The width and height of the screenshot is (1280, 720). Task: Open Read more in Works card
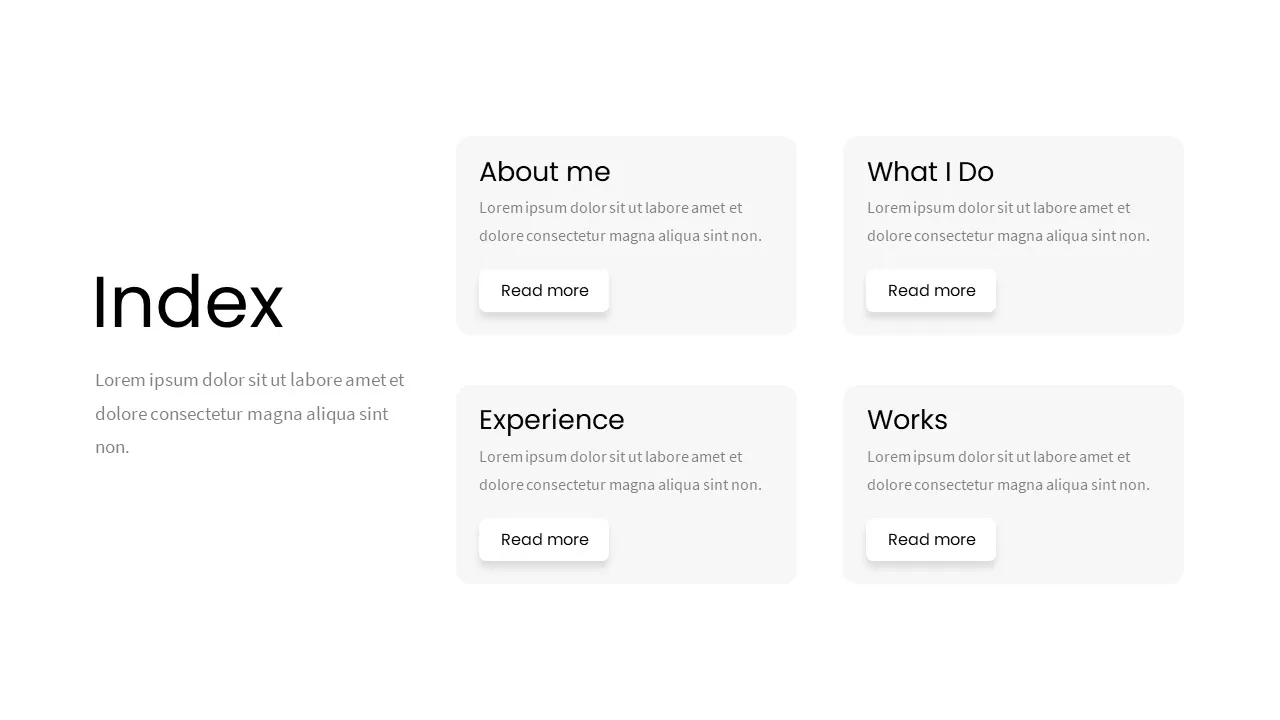pos(931,540)
